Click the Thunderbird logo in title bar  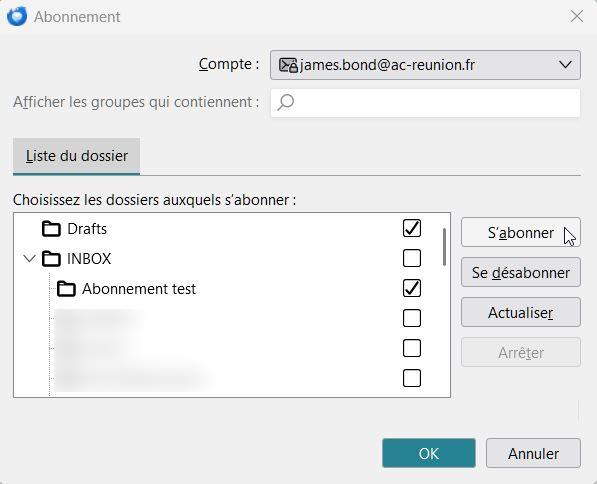(17, 16)
